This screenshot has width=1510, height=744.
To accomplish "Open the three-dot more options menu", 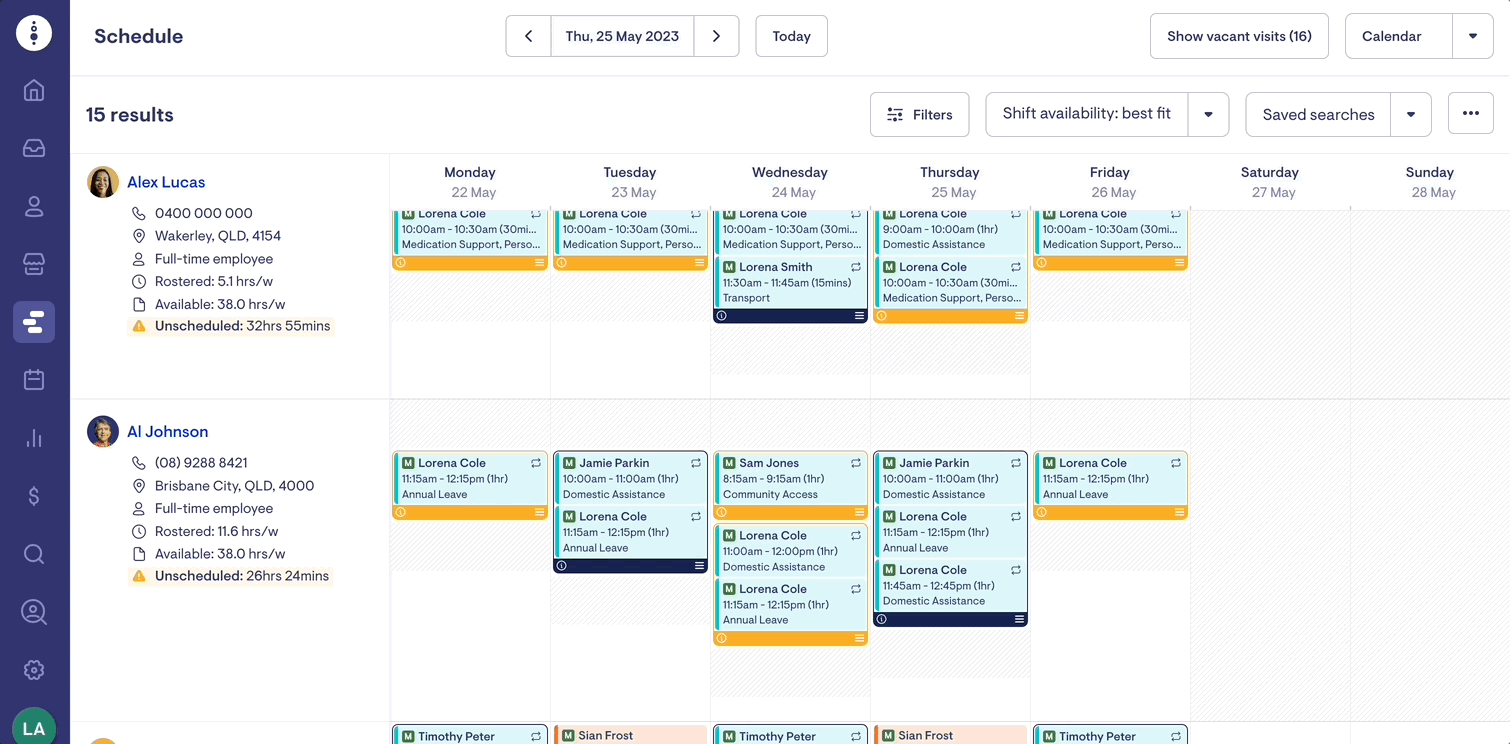I will pyautogui.click(x=1470, y=114).
